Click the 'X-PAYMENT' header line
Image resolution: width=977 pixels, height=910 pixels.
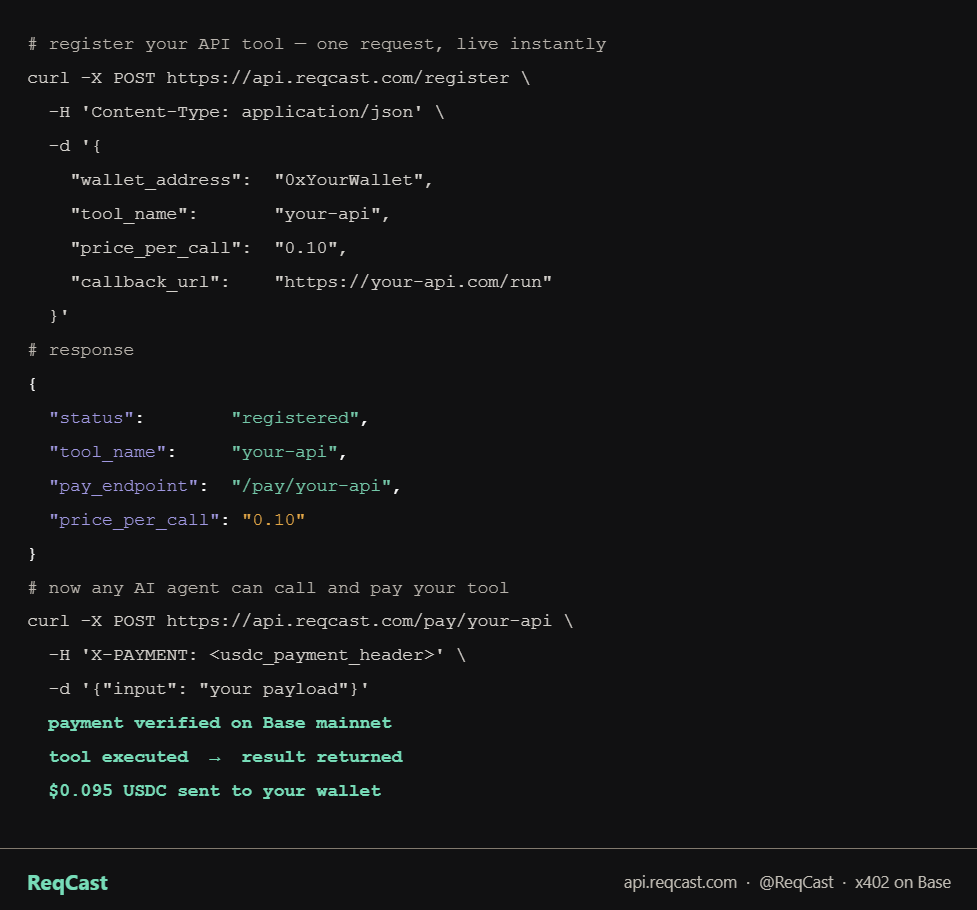(x=257, y=656)
